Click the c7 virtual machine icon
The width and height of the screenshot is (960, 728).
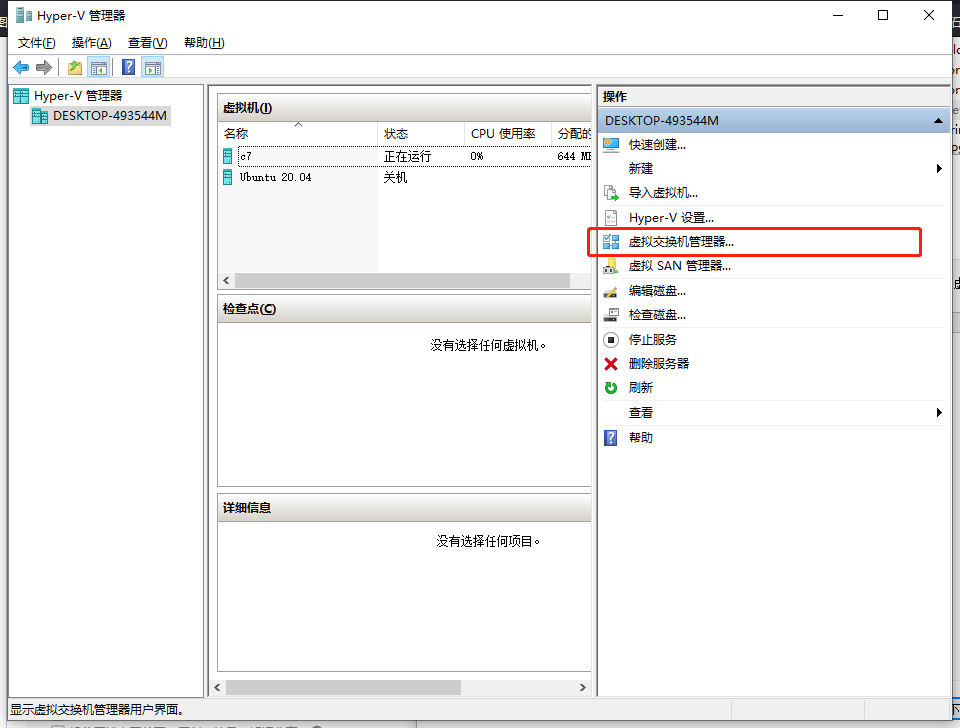(227, 156)
